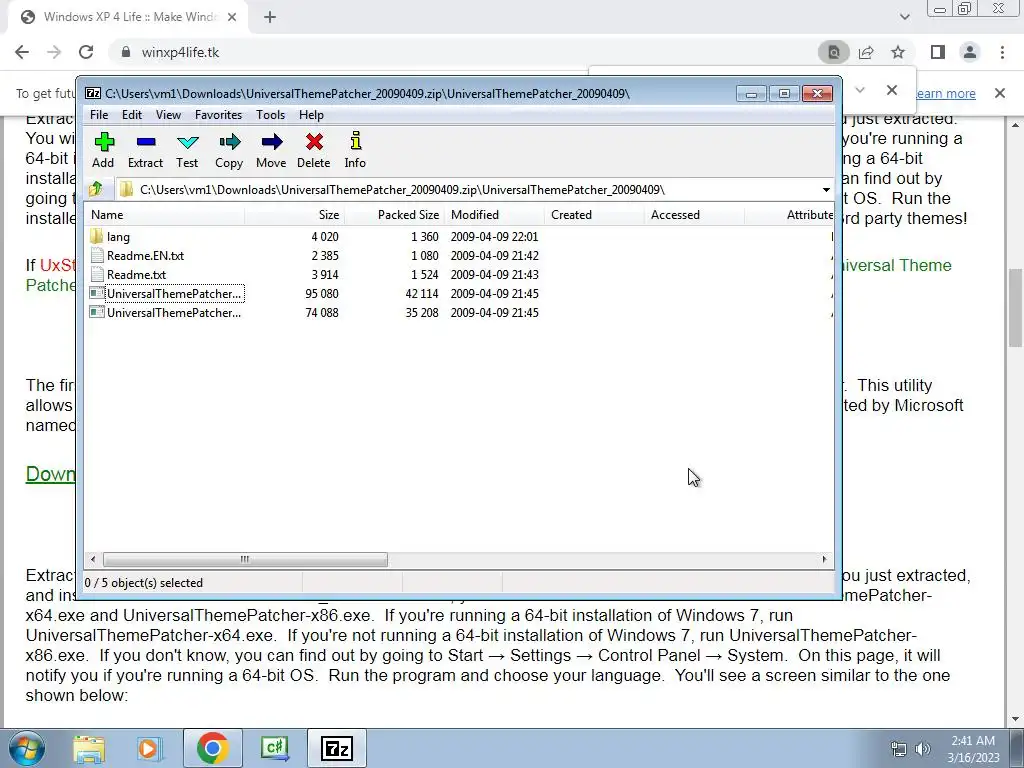
Task: Open the Help menu
Action: pos(311,114)
